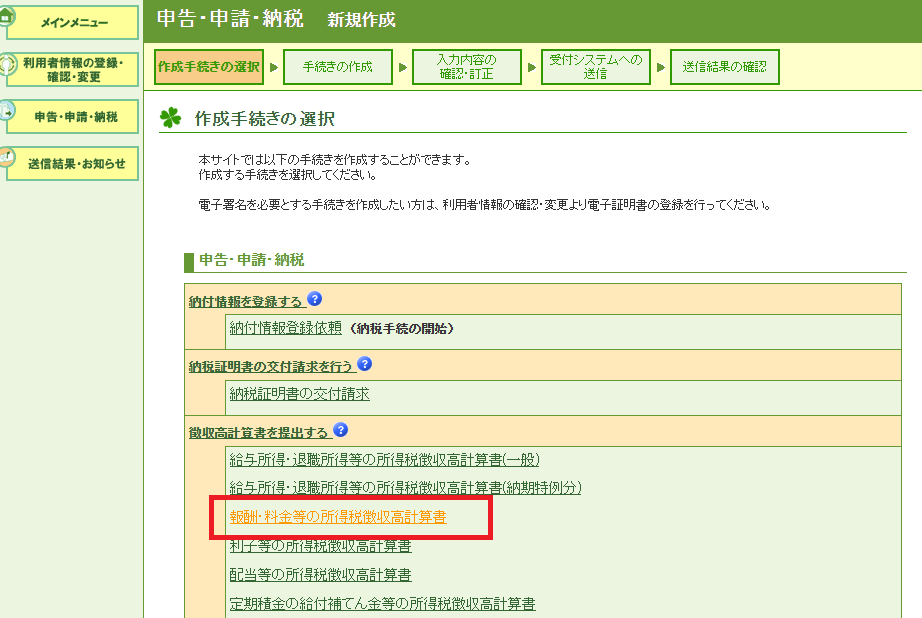922x618 pixels.
Task: Open 送信結果・お知らせ in the sidebar
Action: point(74,164)
